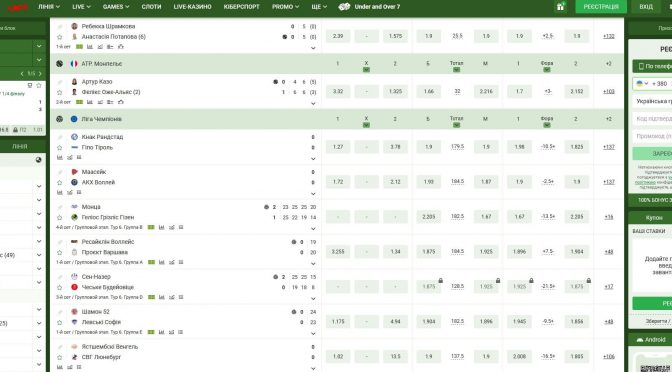Open the gift bonus icon in header
Screen dimensions: 672x372
561,7
